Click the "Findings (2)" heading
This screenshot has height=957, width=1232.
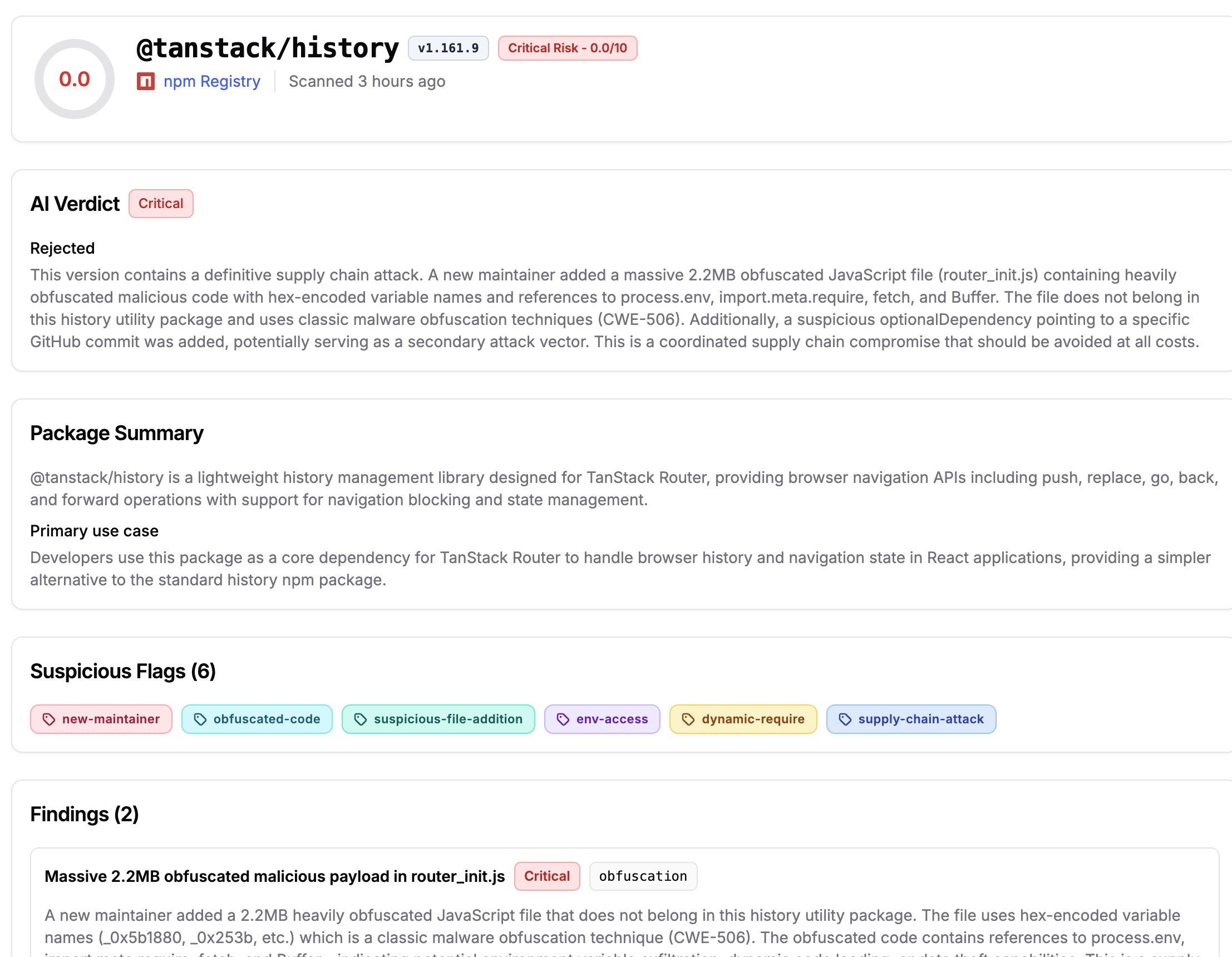pos(85,815)
